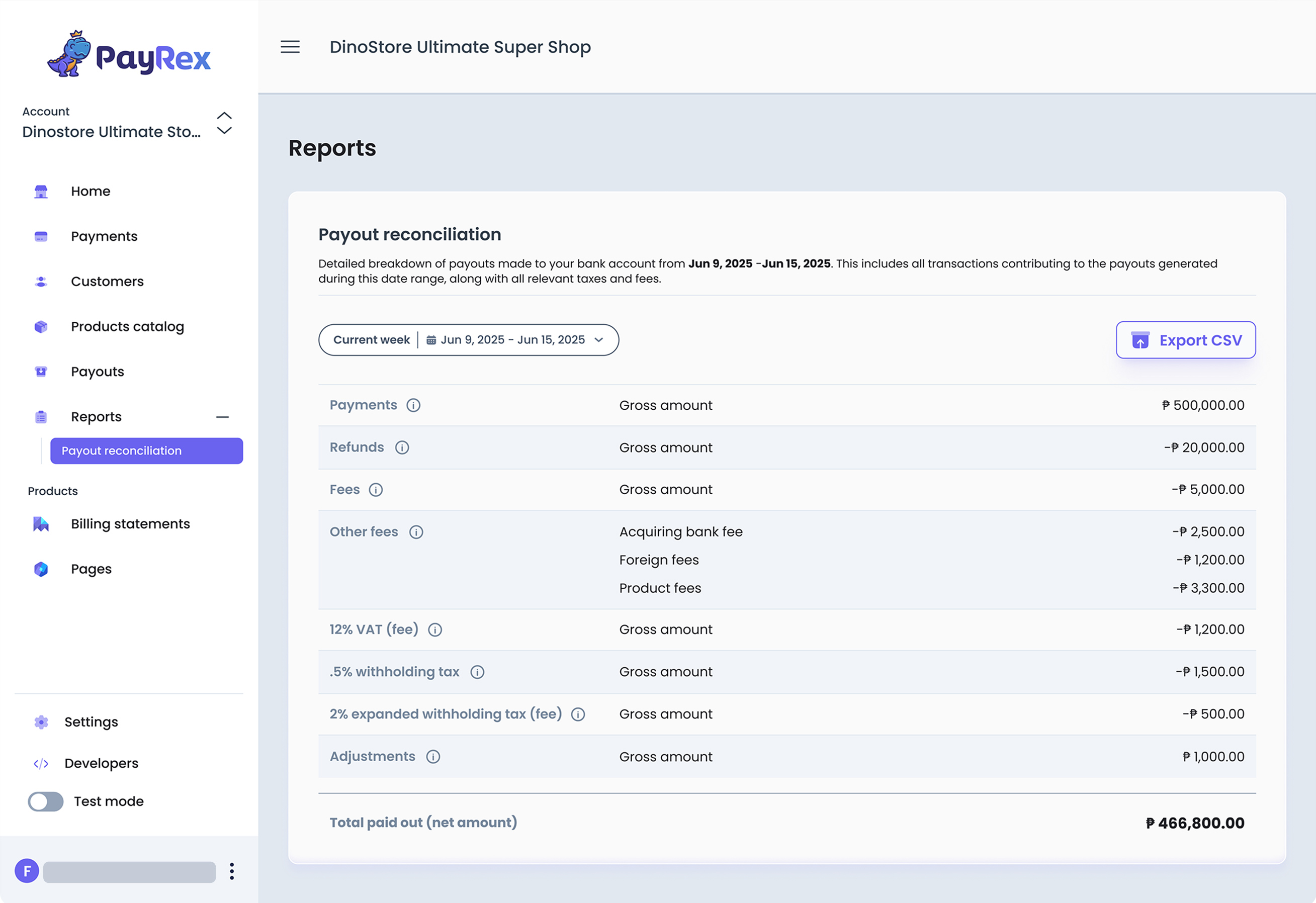The image size is (1316, 903).
Task: Click the Export CSV button
Action: click(x=1185, y=340)
